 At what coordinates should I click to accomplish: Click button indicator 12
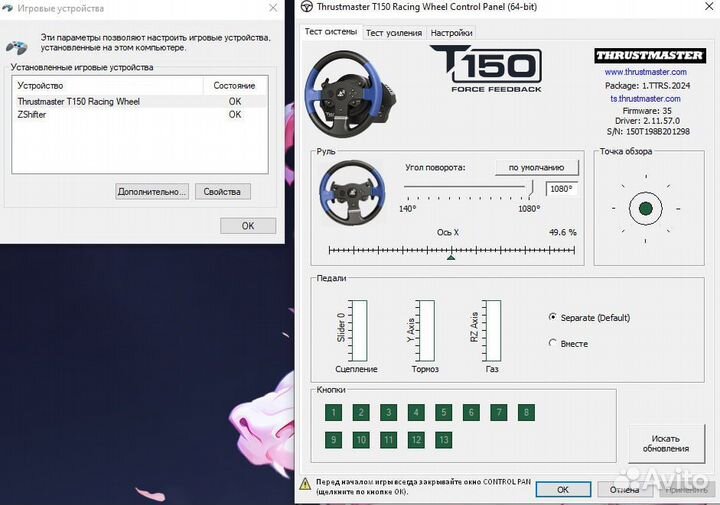(x=416, y=440)
